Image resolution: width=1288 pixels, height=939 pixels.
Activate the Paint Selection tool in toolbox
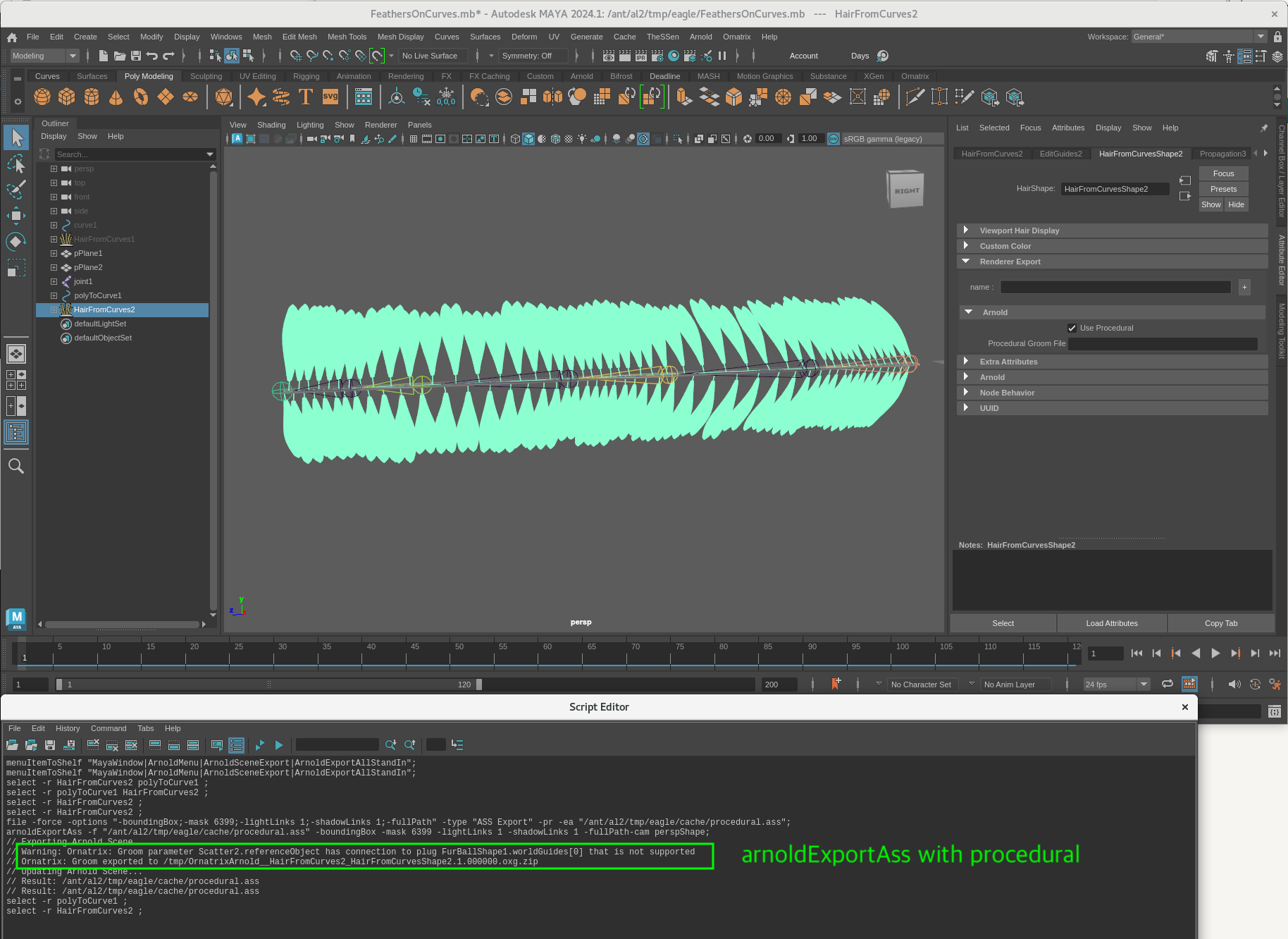click(x=16, y=190)
